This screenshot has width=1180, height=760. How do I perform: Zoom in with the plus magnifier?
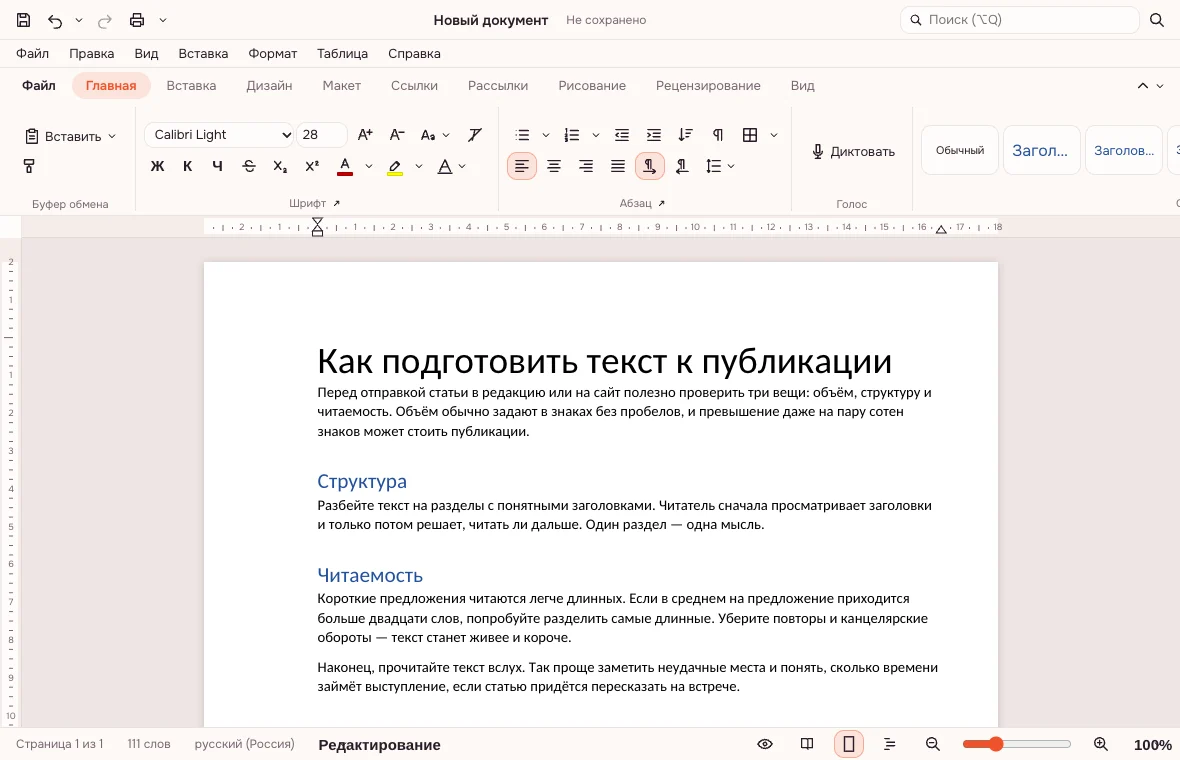(x=1100, y=744)
